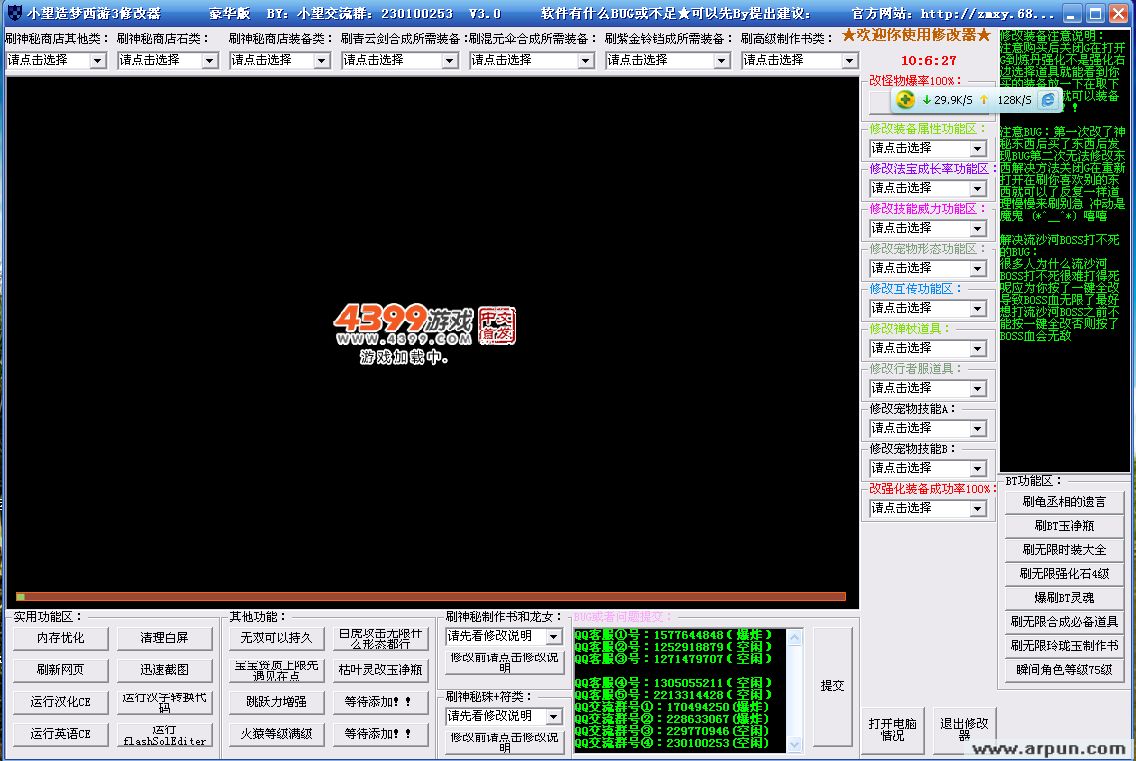This screenshot has width=1136, height=761.
Task: Click 修改前请点击修改说明 under 刷神秘珠+符类
Action: tap(504, 742)
